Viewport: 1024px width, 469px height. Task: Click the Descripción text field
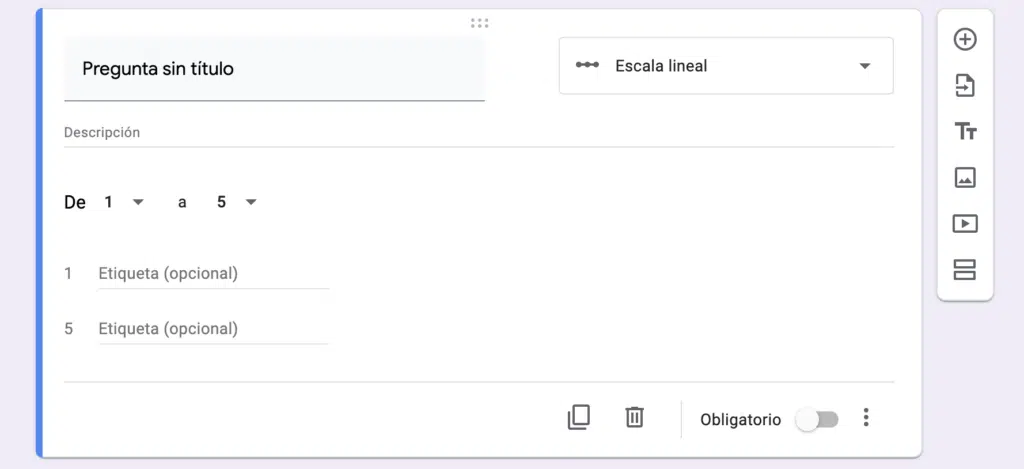click(x=478, y=132)
